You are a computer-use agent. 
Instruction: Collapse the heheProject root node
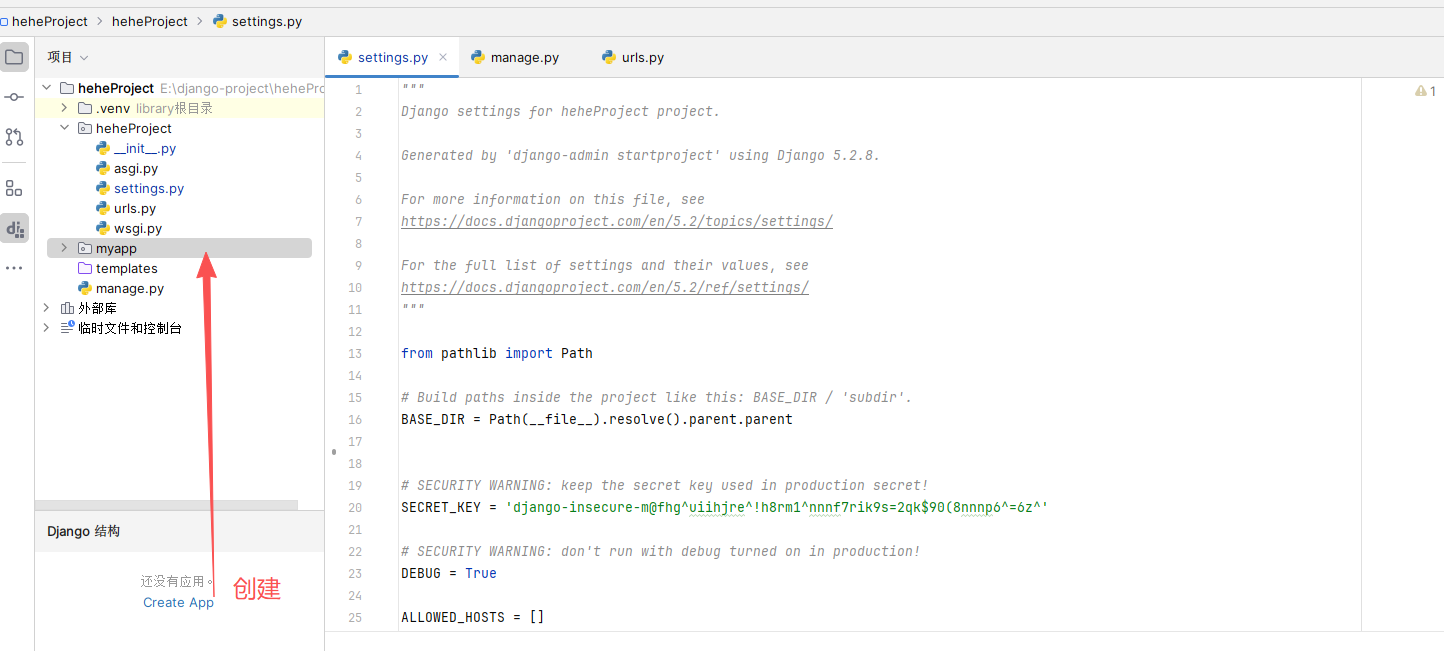click(x=46, y=88)
